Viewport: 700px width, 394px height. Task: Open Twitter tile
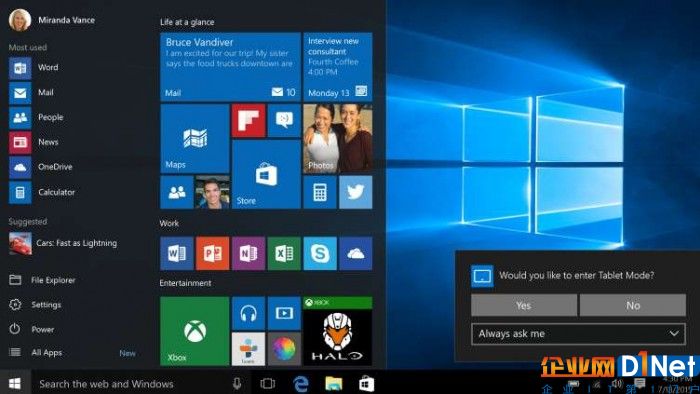(355, 192)
